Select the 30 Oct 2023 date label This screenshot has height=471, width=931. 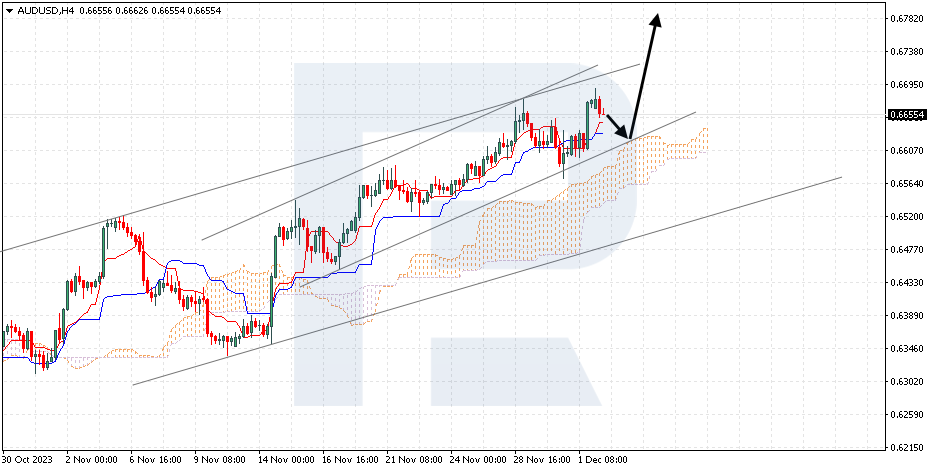tap(28, 460)
